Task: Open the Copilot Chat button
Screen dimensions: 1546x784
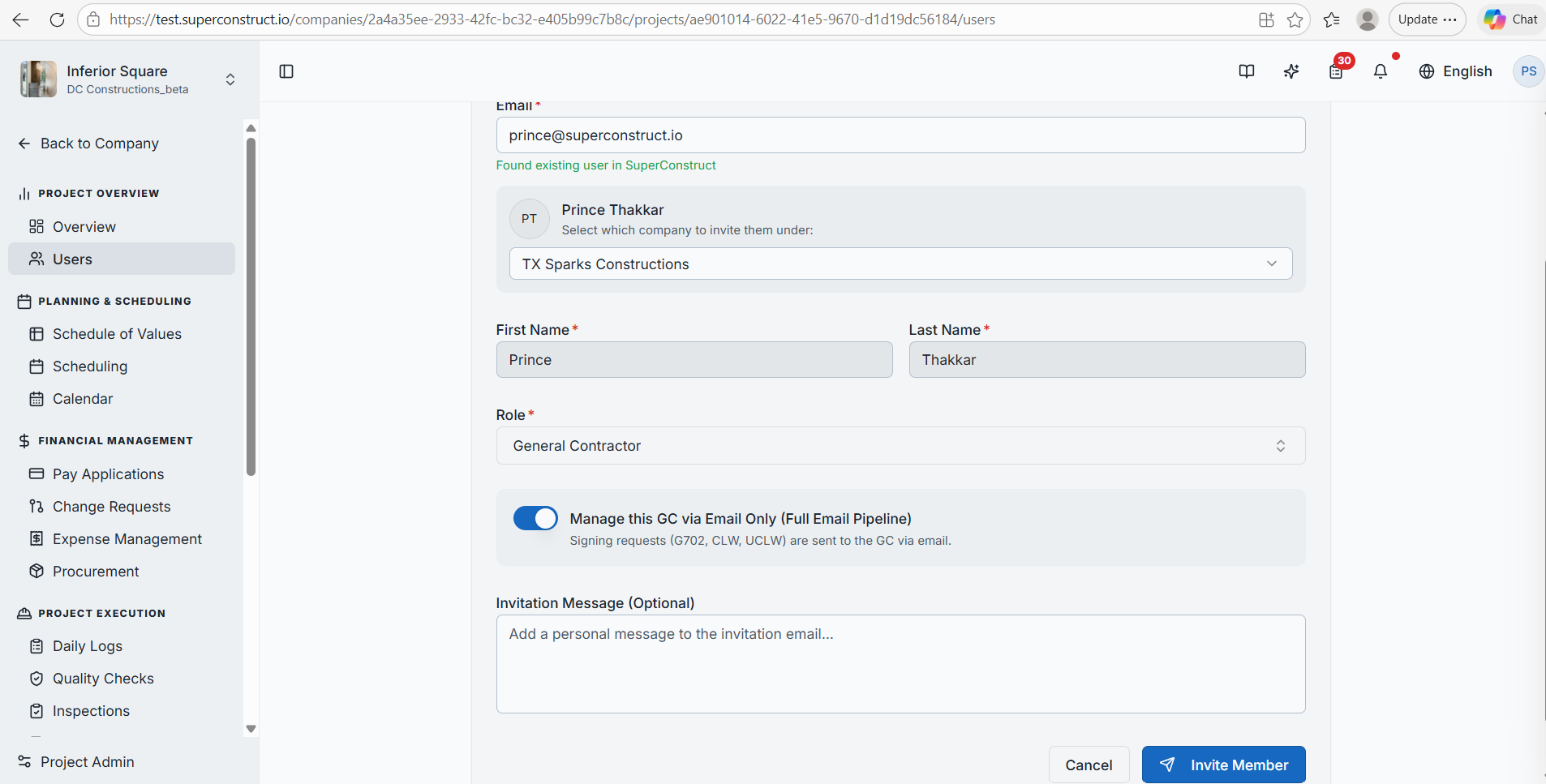Action: [x=1511, y=19]
